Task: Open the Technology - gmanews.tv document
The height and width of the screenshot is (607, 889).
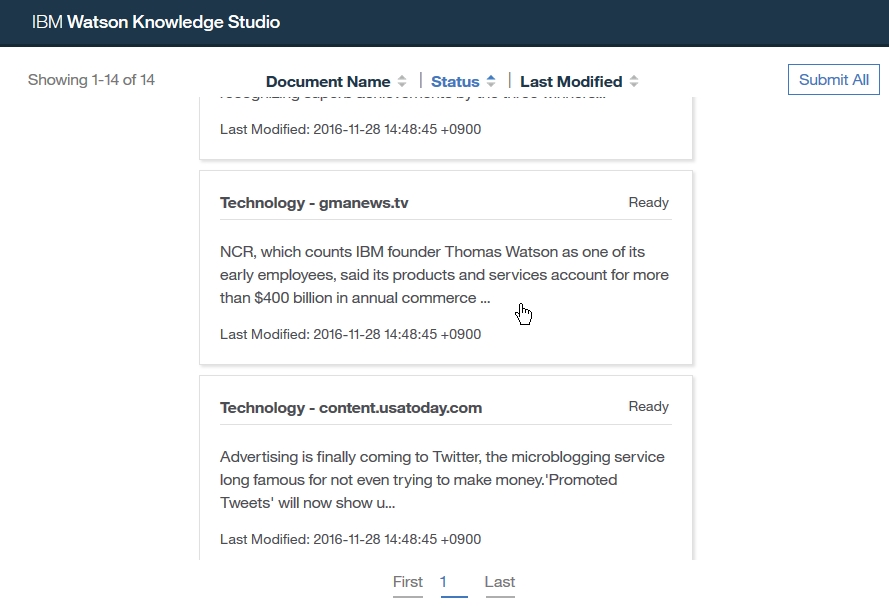Action: 314,203
